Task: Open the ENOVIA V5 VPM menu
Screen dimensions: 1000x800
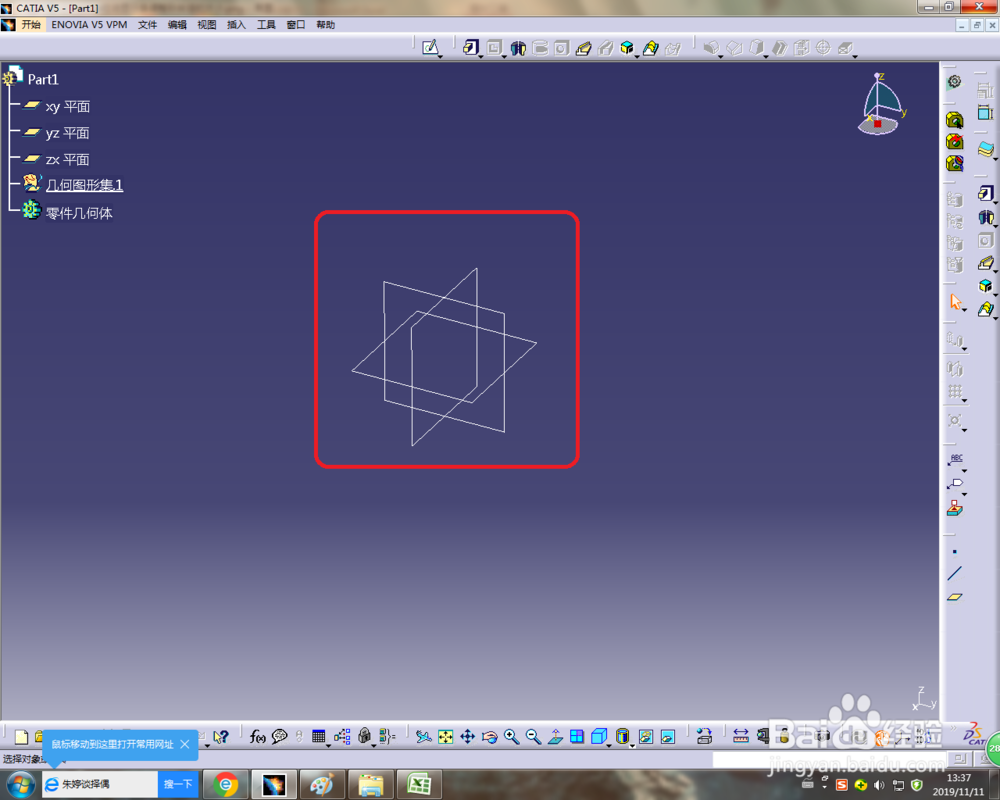Action: 89,25
